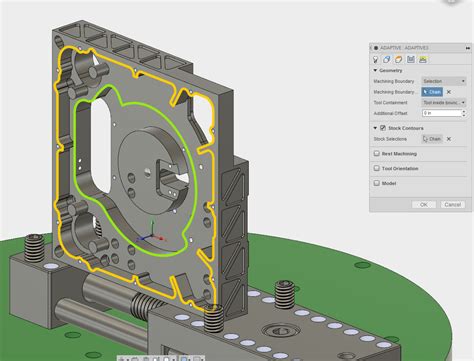
Task: Open the Tool tab icon in Adaptive dialog
Action: [376, 60]
